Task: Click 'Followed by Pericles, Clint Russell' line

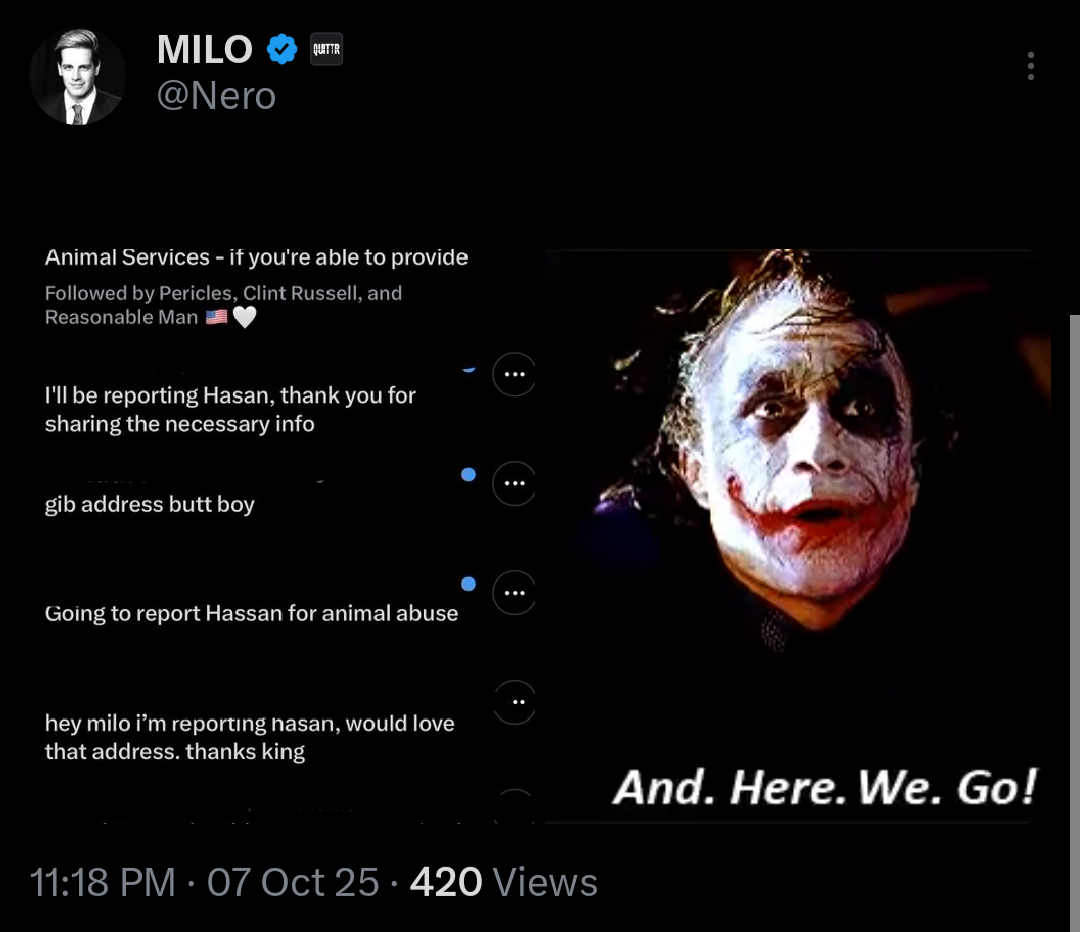Action: [223, 305]
